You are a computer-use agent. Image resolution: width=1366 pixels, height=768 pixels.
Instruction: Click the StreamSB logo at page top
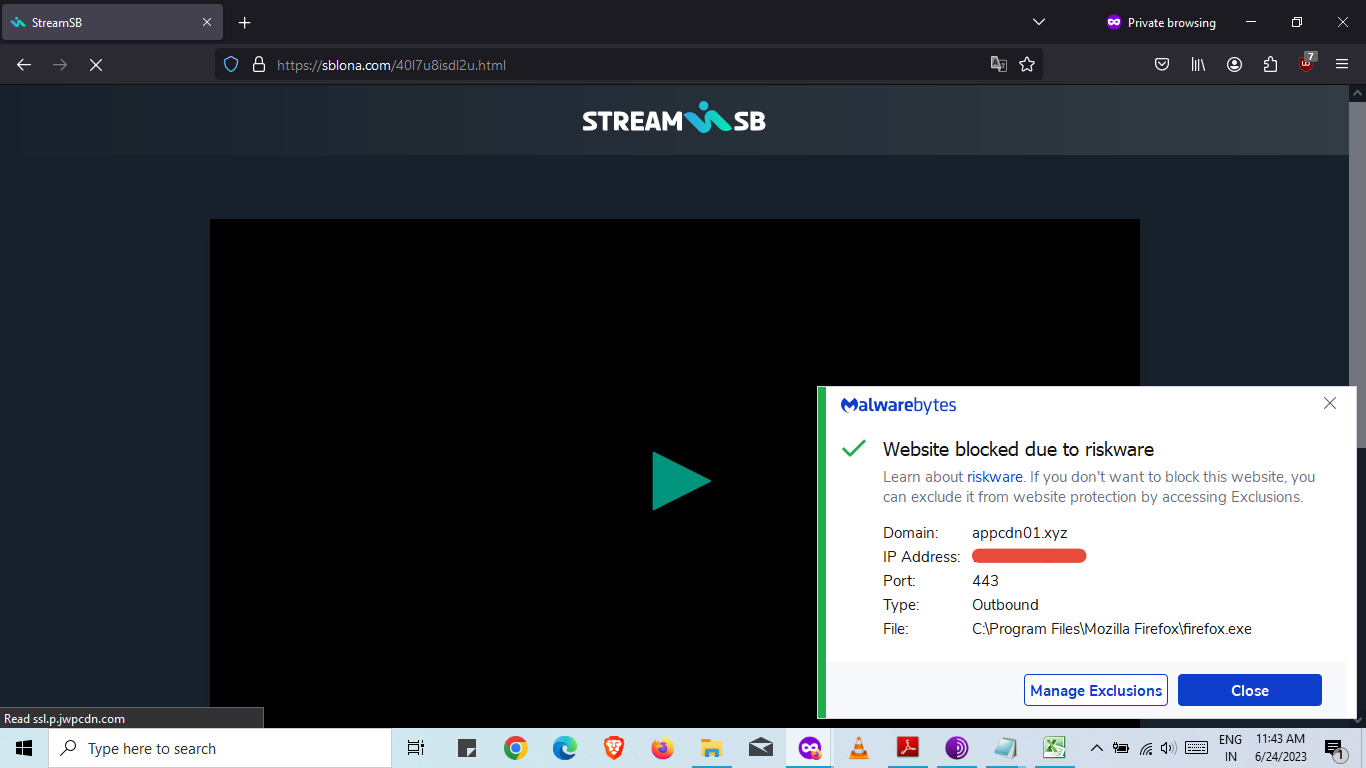[674, 120]
